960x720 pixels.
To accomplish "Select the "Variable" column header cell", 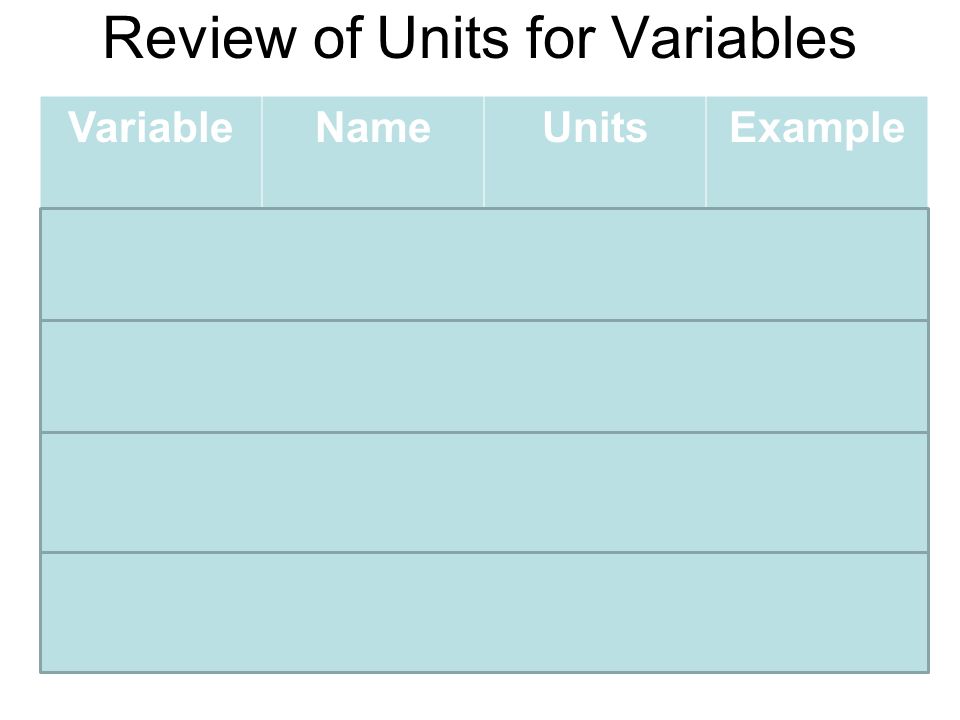I will (151, 152).
